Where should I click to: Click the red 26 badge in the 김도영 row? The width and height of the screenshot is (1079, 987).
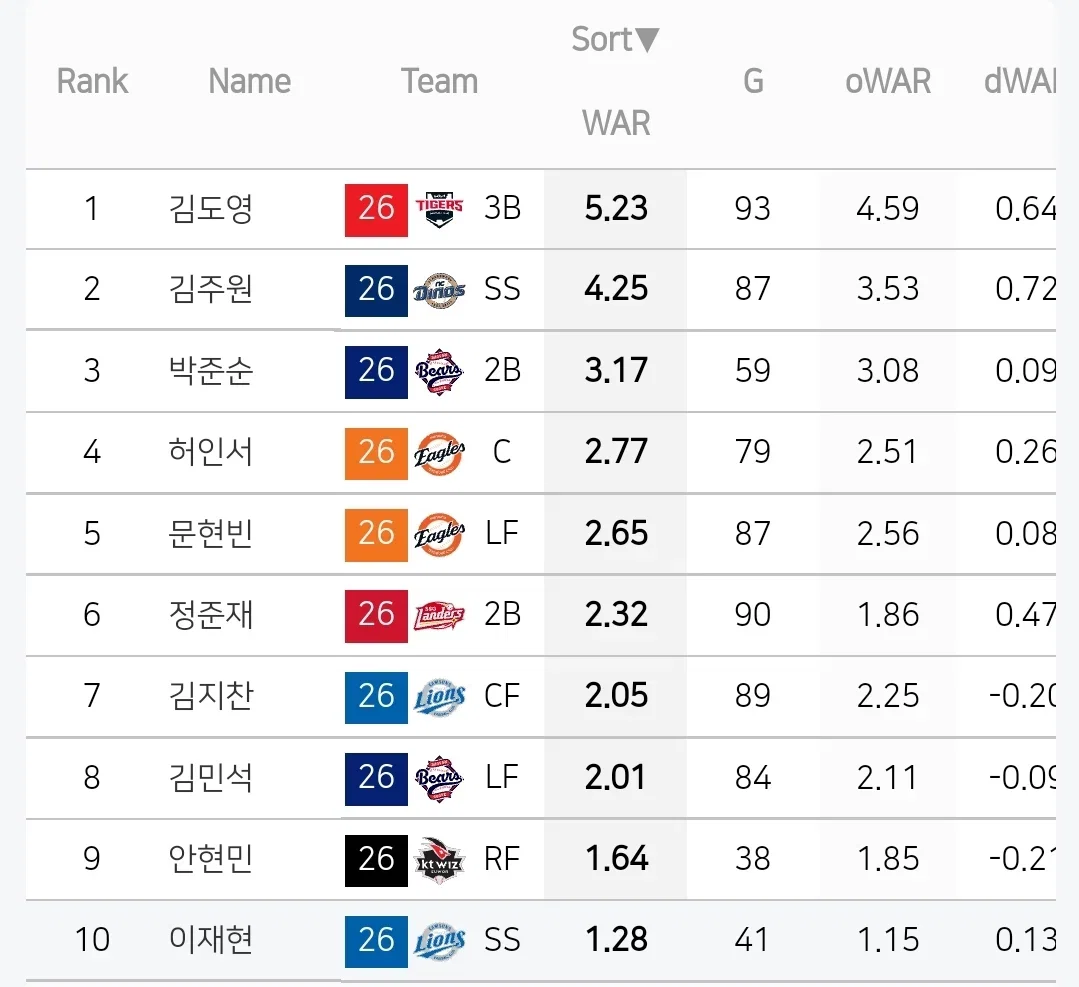click(x=376, y=210)
